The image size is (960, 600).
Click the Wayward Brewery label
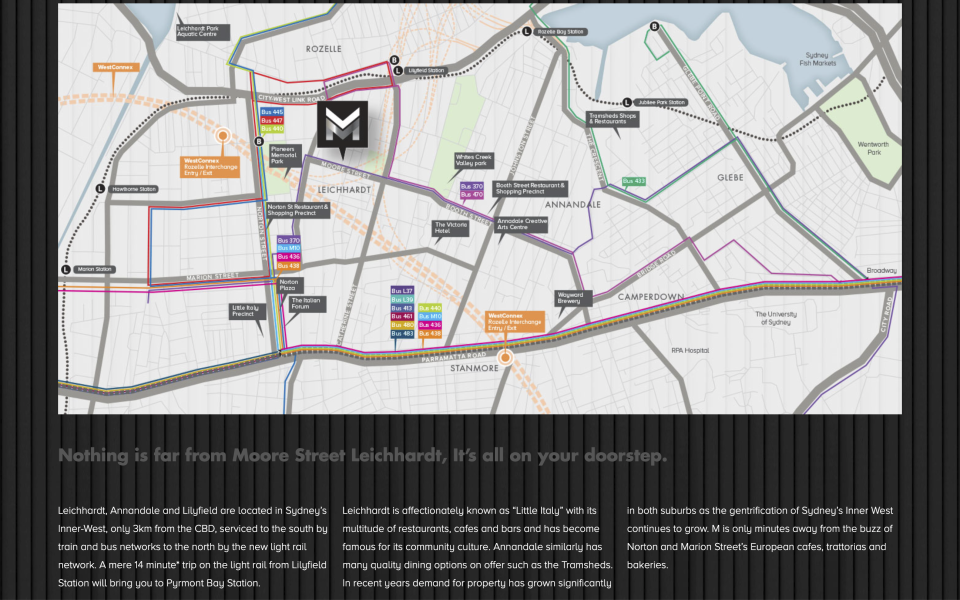click(572, 298)
